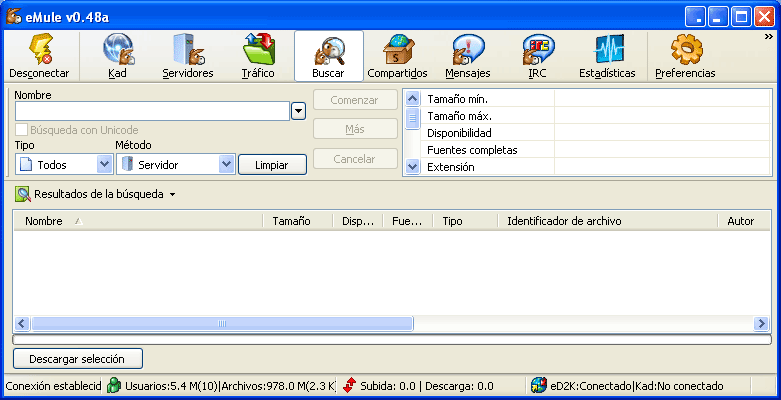The width and height of the screenshot is (781, 400).
Task: Enable Búsqueda con Unicode checkbox
Action: pos(21,130)
